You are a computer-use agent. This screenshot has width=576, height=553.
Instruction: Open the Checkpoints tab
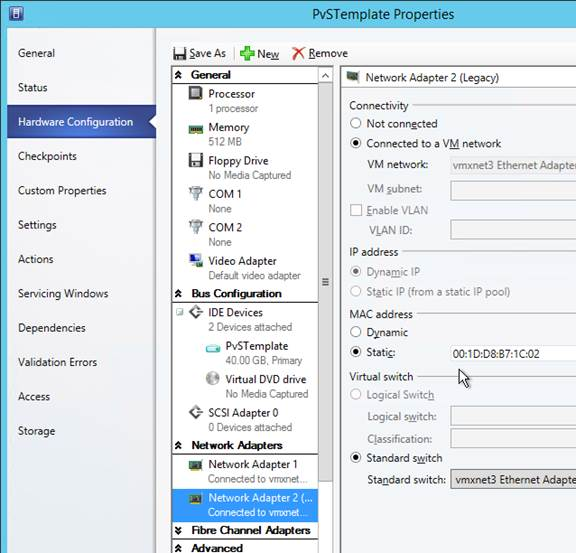47,156
